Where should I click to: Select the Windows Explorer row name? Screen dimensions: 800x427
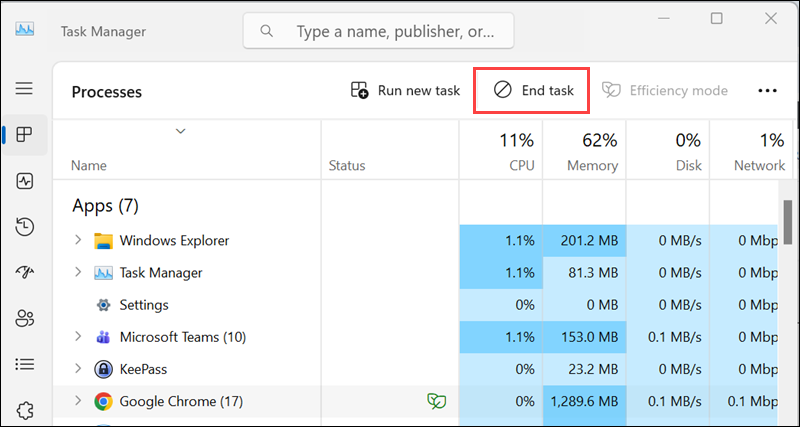coord(174,240)
